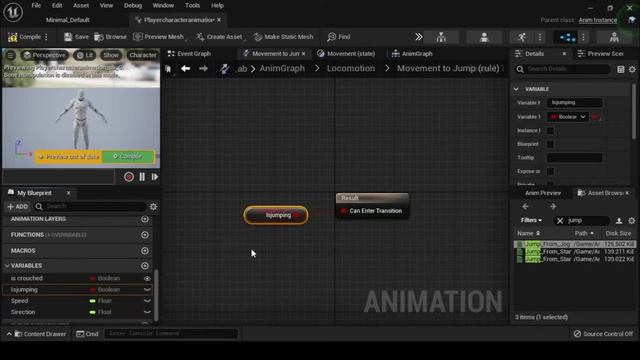The height and width of the screenshot is (360, 640).
Task: Open the Edit menu
Action: [57, 6]
